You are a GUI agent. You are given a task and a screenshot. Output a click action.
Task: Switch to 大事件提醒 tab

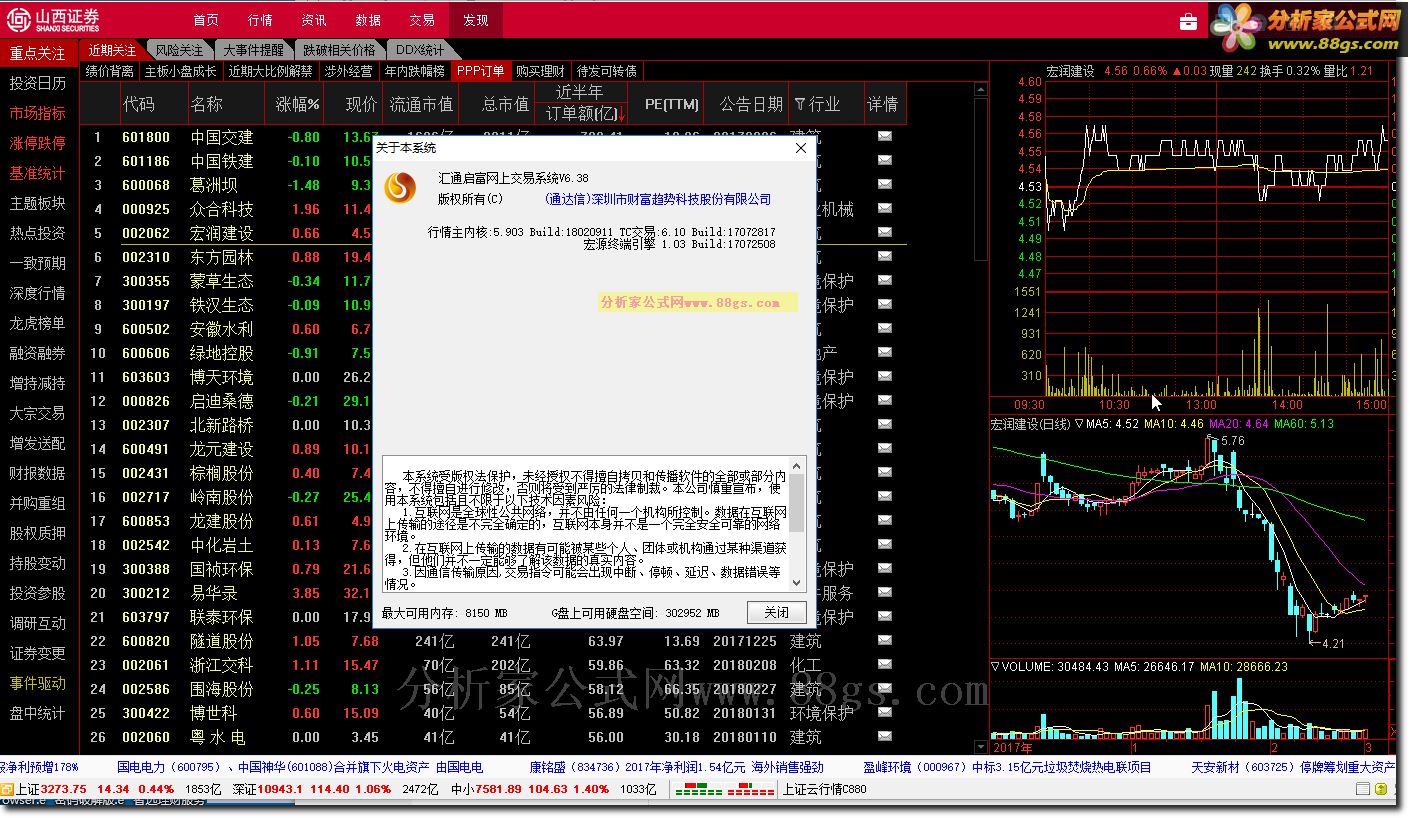coord(253,50)
